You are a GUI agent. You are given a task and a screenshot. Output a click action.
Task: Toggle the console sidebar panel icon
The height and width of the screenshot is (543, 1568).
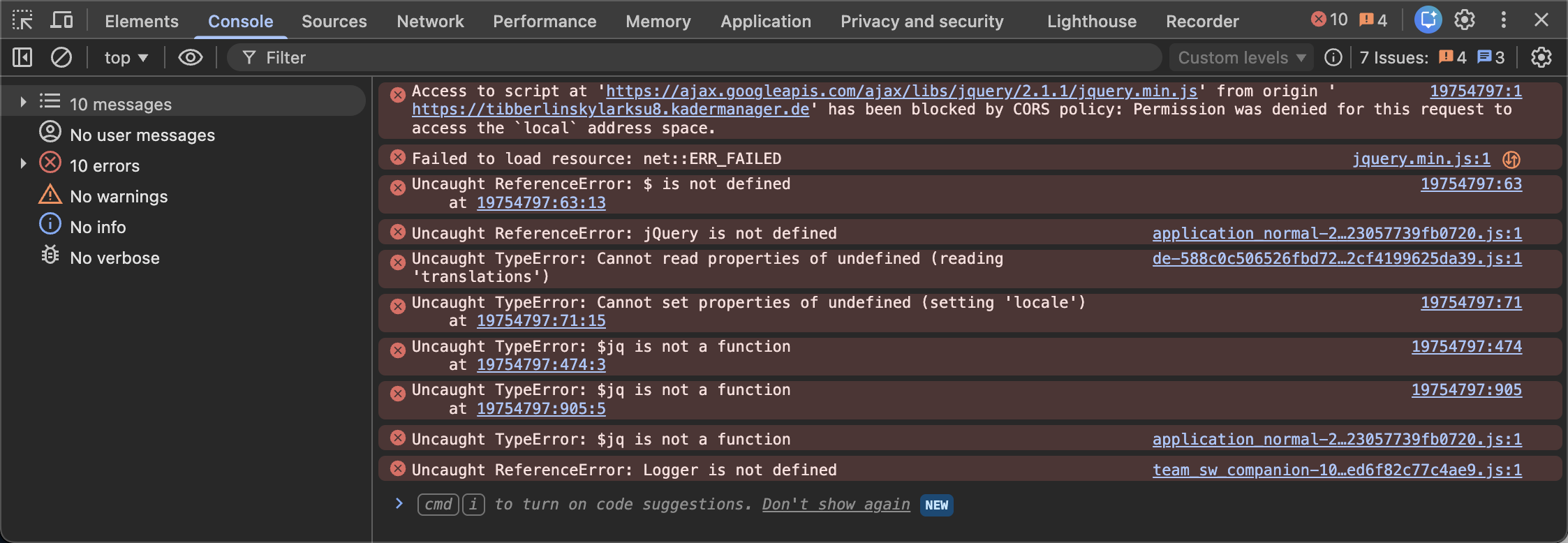pos(22,57)
